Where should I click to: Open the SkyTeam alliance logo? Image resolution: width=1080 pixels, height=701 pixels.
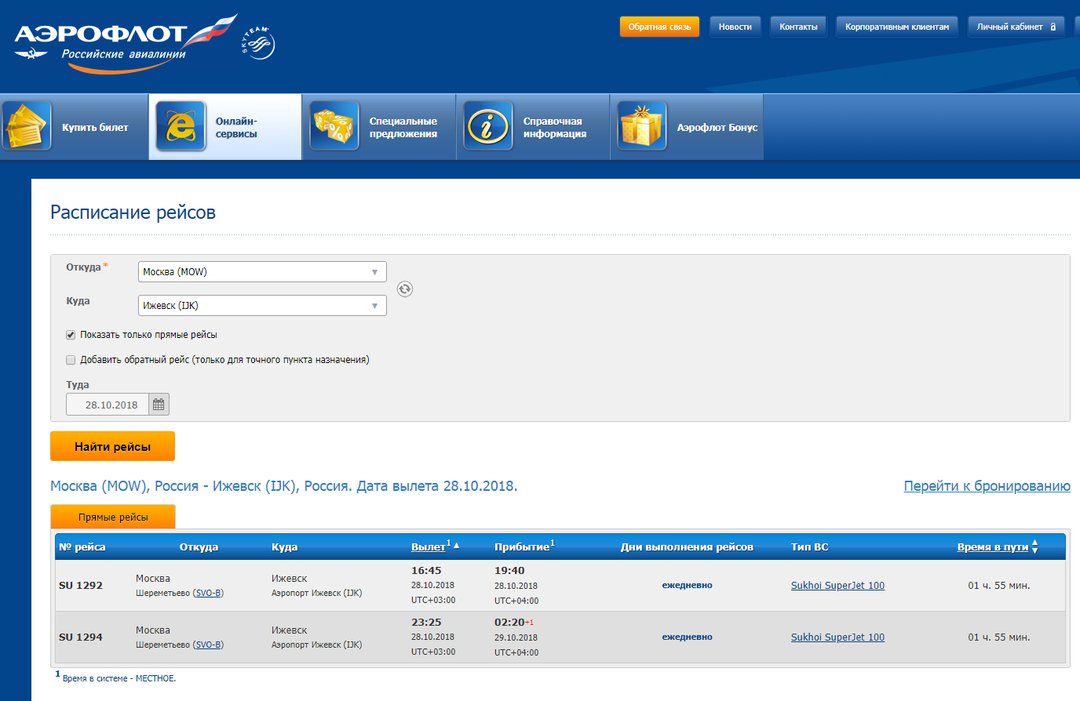pos(258,43)
